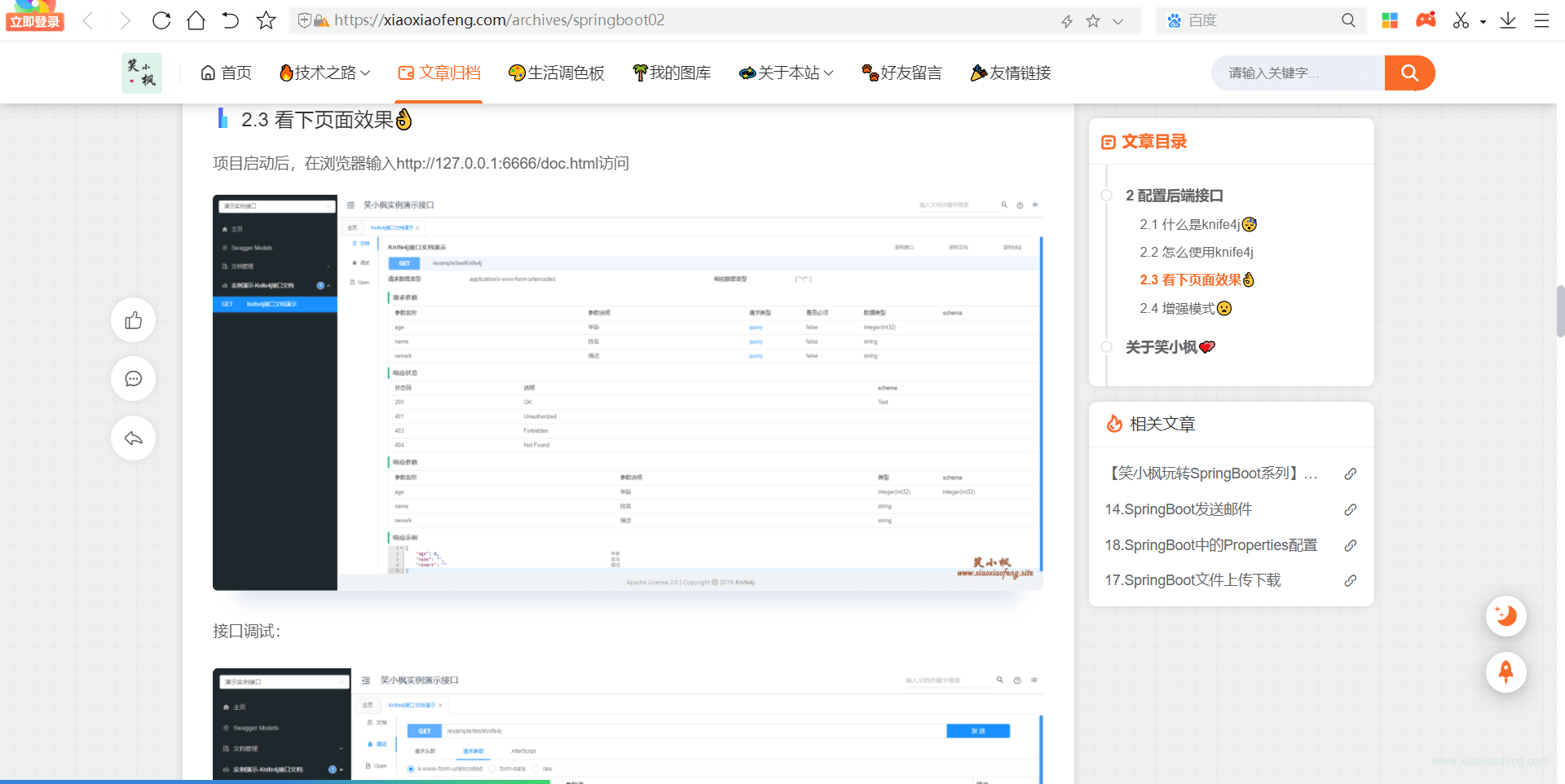Open related article 14.SpringBoot发送邮件
The height and width of the screenshot is (784, 1565).
(1179, 509)
